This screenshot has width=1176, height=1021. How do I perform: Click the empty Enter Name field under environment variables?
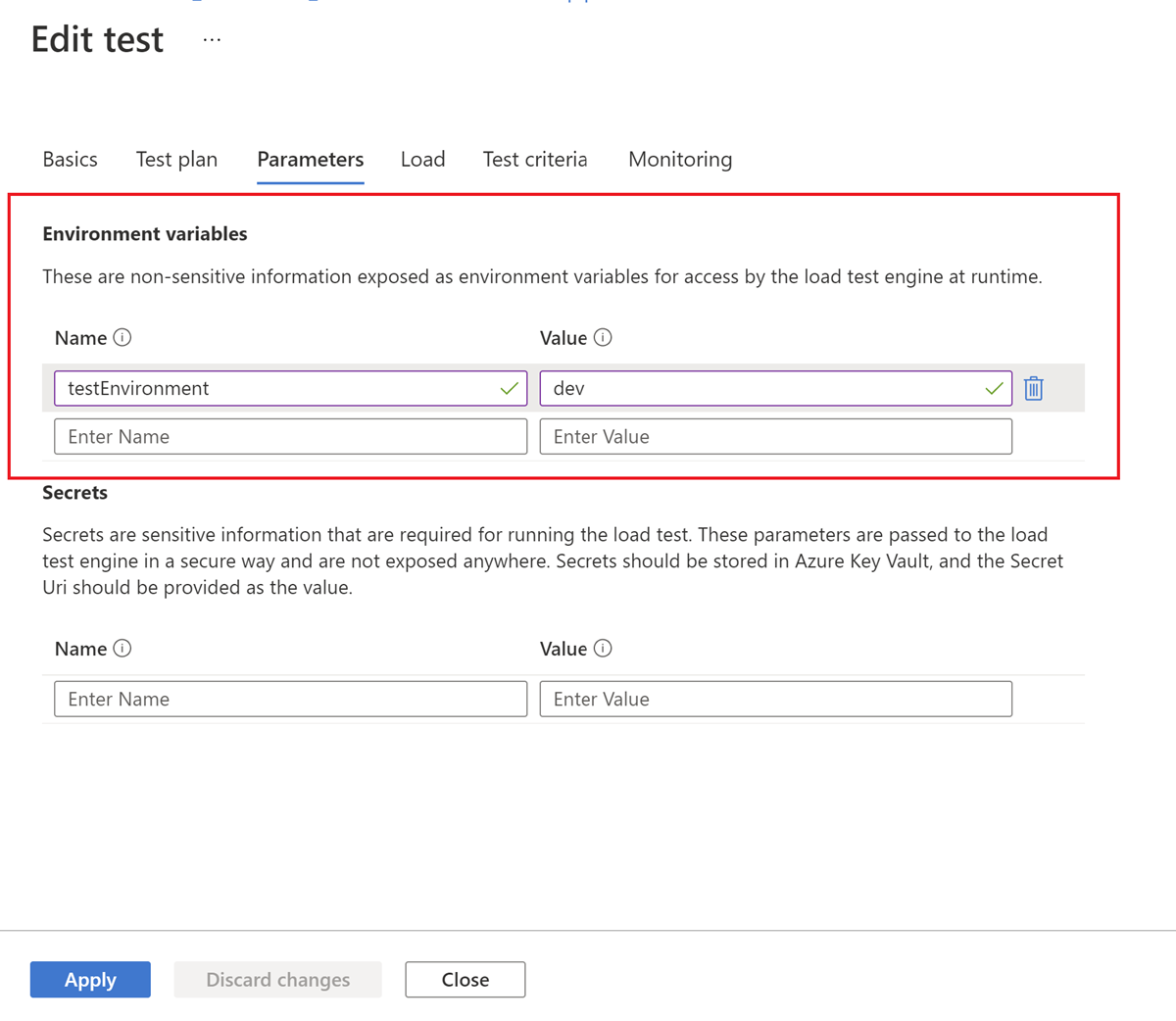(x=289, y=436)
